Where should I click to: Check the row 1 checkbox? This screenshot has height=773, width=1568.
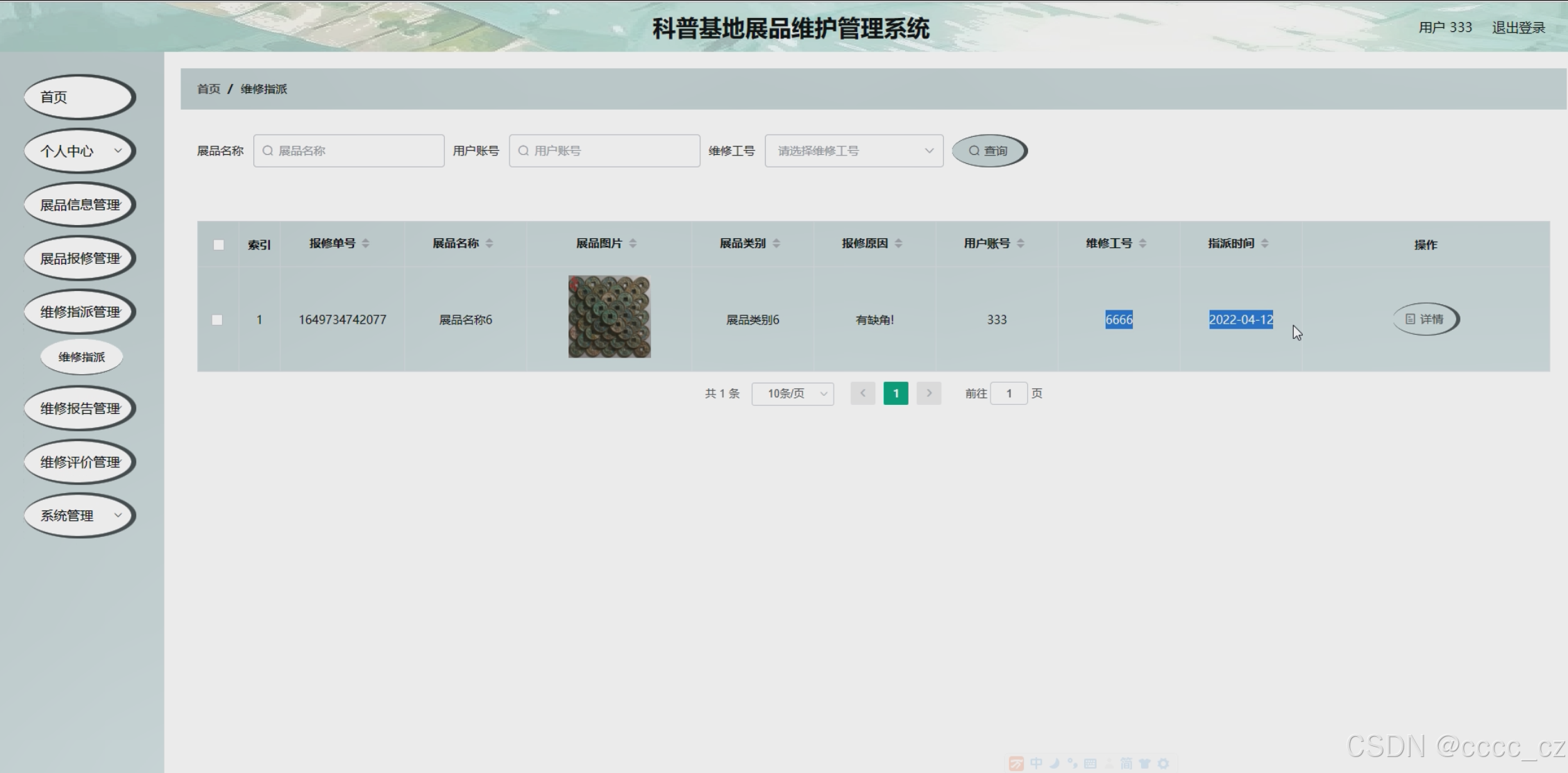[x=217, y=319]
